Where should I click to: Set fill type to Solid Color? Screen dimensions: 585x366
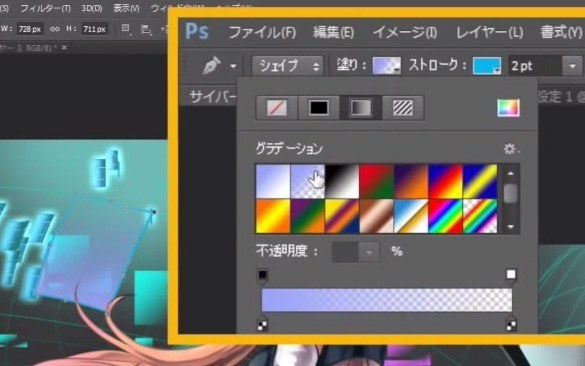319,108
